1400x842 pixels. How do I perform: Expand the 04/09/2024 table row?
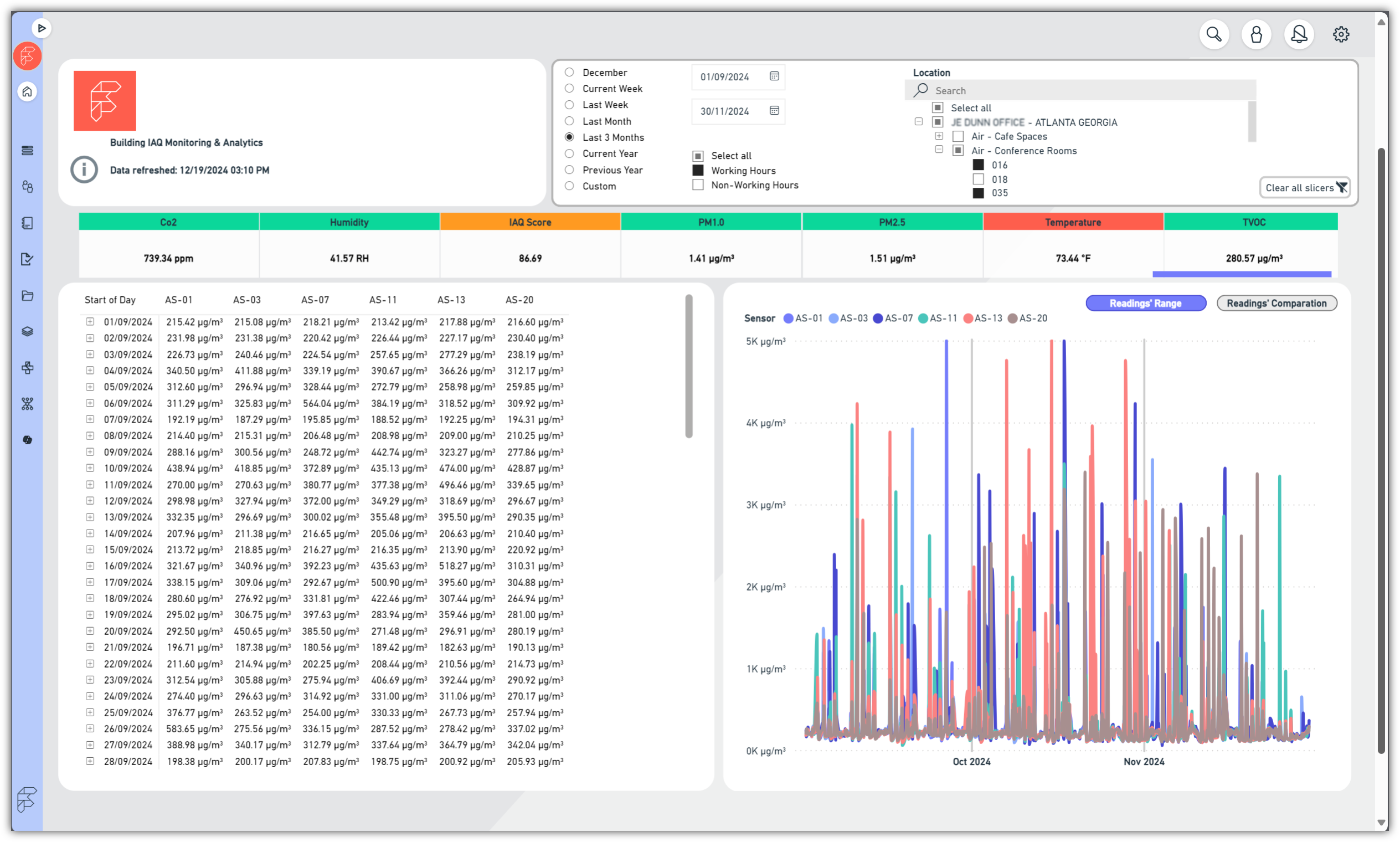90,371
